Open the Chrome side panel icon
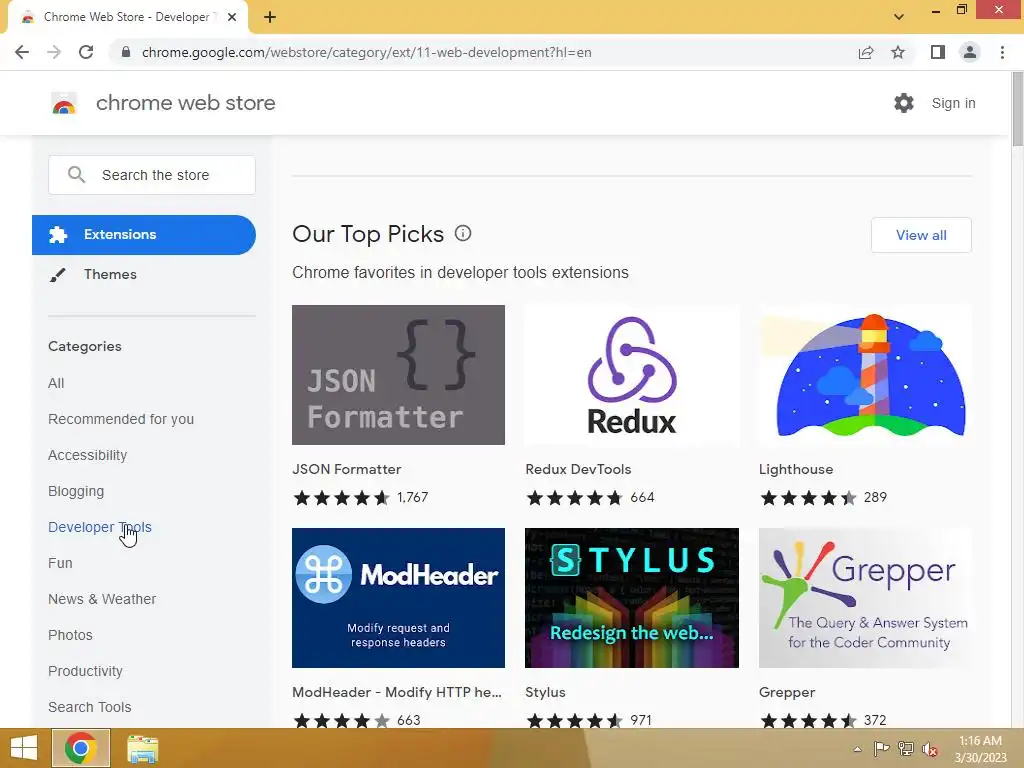Image resolution: width=1024 pixels, height=768 pixels. tap(938, 52)
